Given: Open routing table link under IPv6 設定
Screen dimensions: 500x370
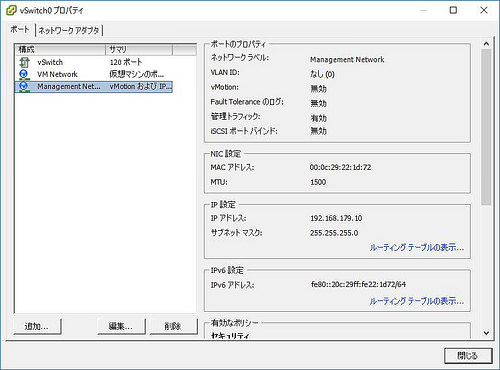Looking at the screenshot, I should 417,301.
